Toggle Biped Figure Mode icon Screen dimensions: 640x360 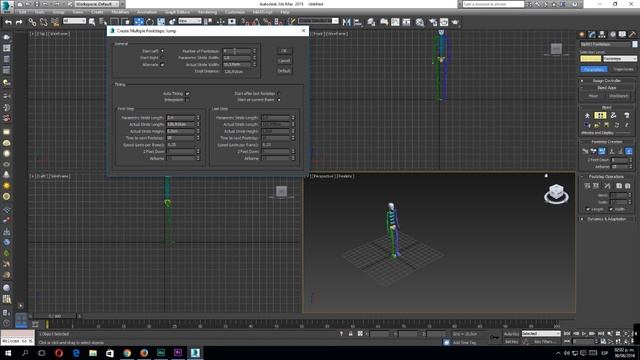587,116
